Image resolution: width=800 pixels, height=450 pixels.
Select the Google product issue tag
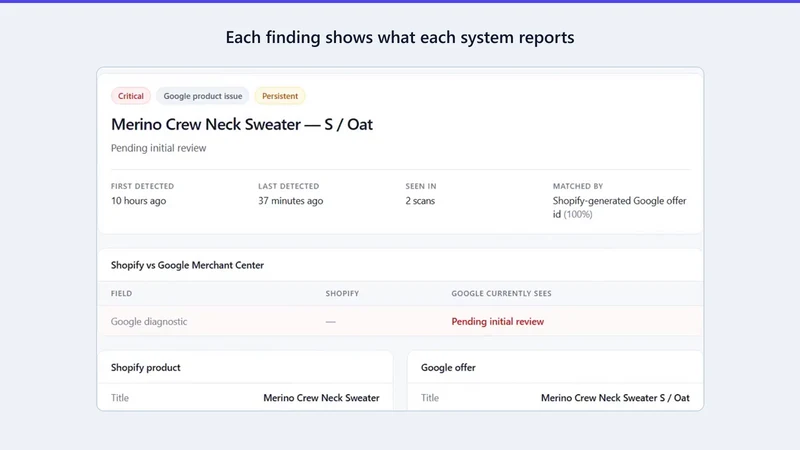point(203,96)
